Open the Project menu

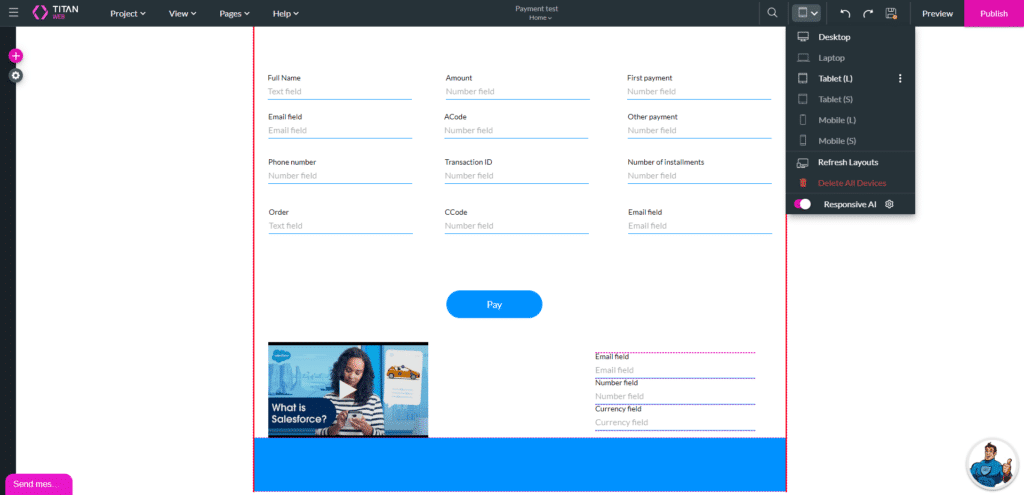(x=128, y=13)
